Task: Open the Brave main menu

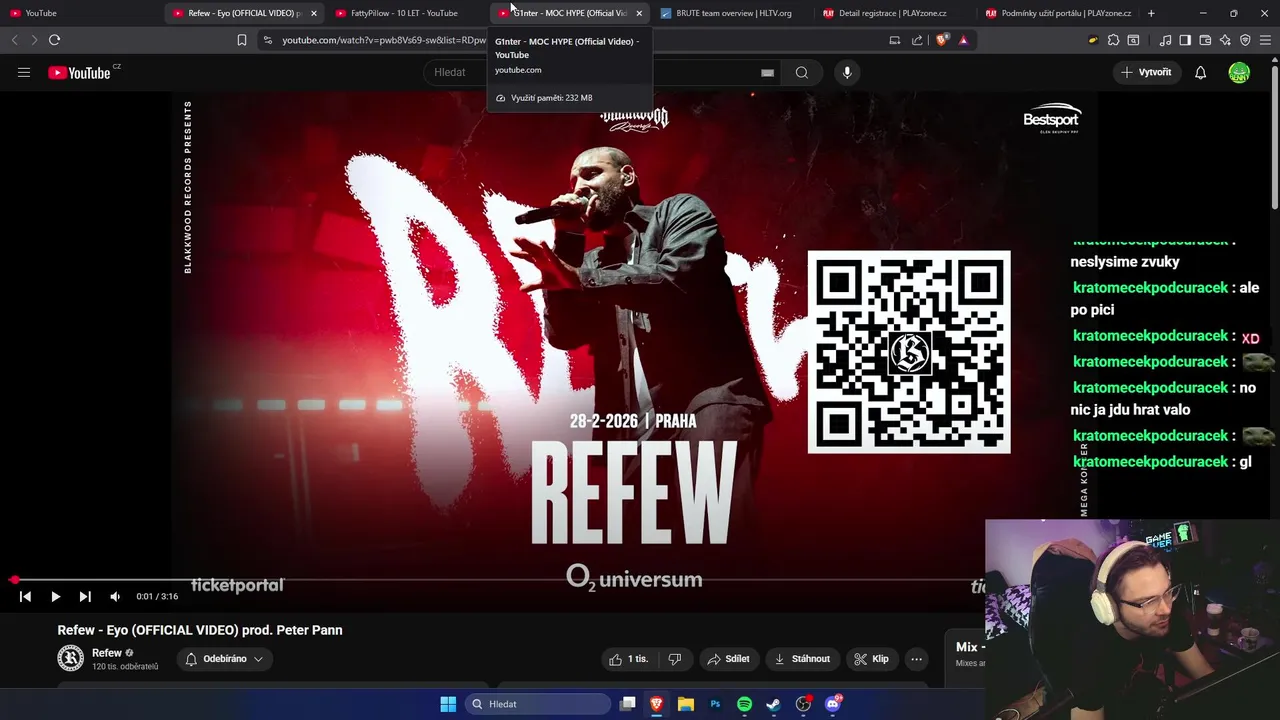Action: point(1265,40)
